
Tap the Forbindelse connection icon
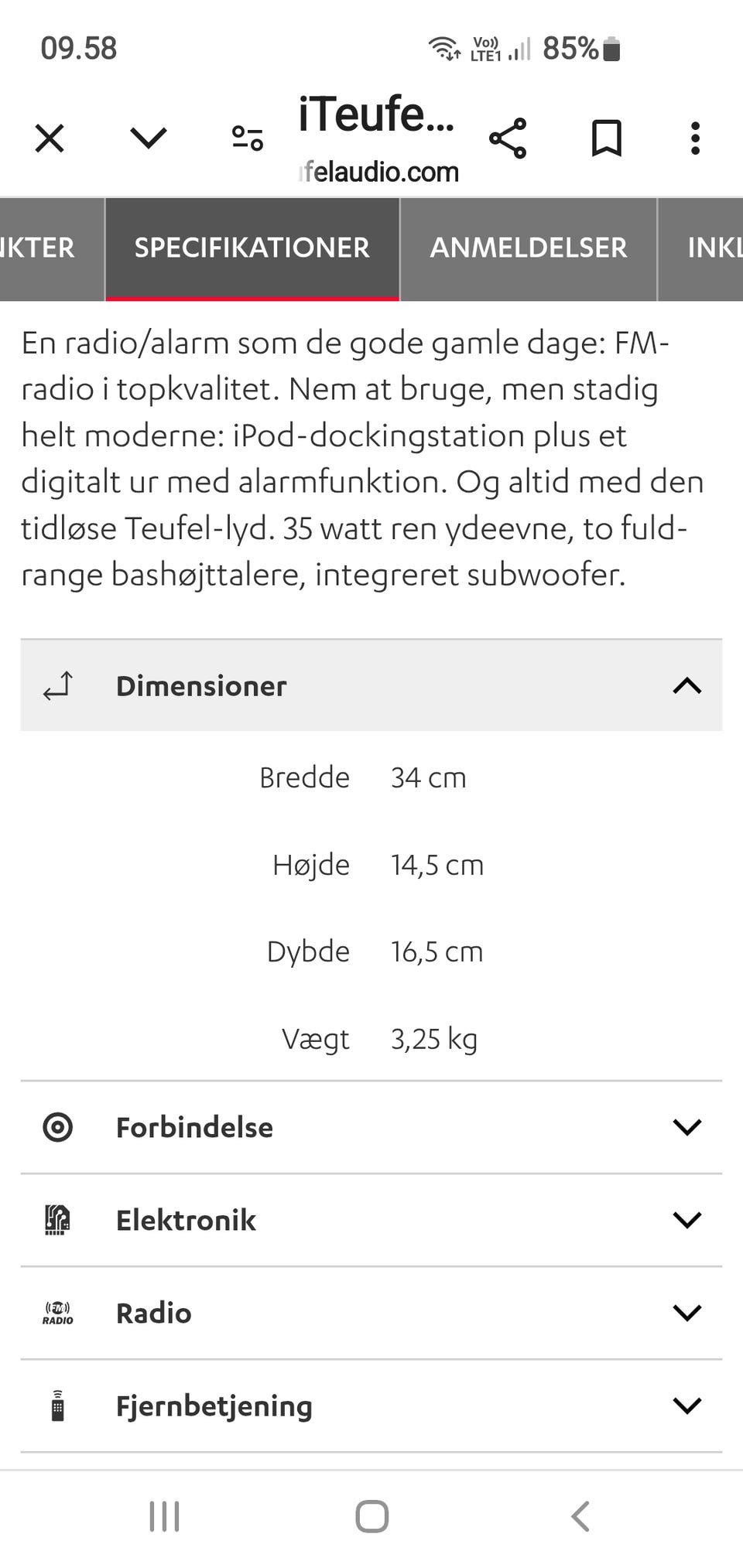tap(58, 1128)
